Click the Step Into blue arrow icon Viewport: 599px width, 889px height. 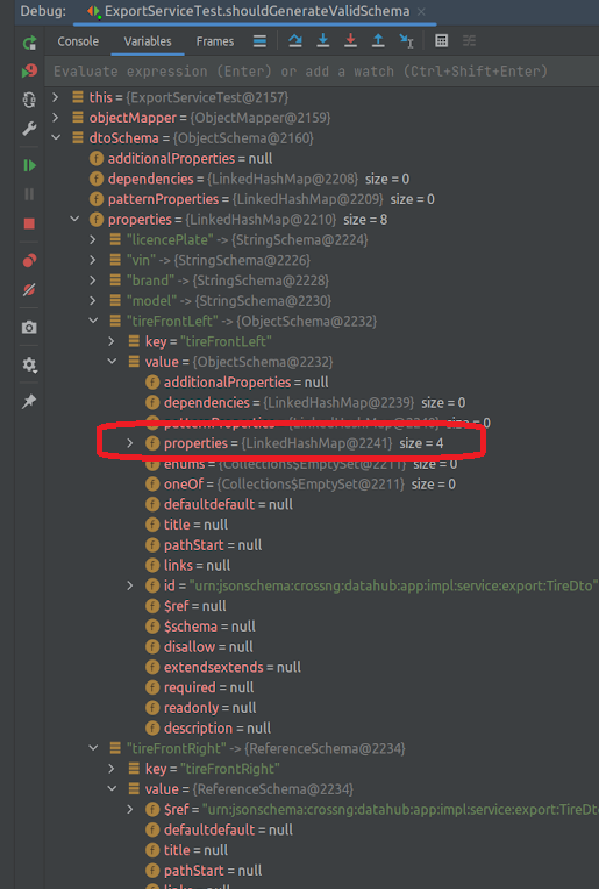click(324, 41)
